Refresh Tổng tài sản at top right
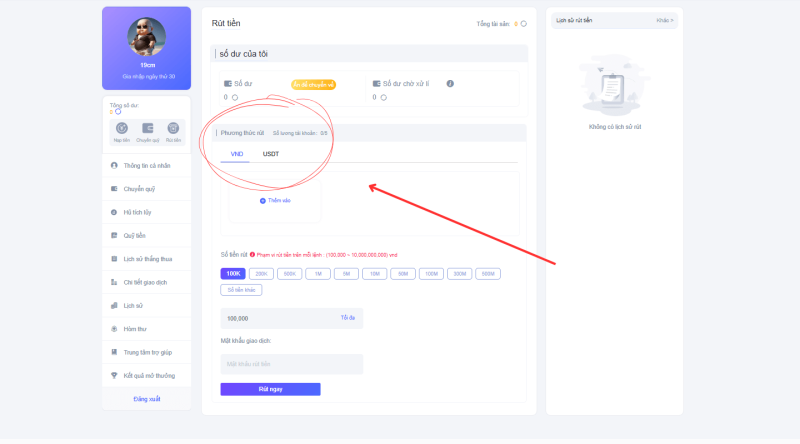This screenshot has height=444, width=800. [523, 24]
